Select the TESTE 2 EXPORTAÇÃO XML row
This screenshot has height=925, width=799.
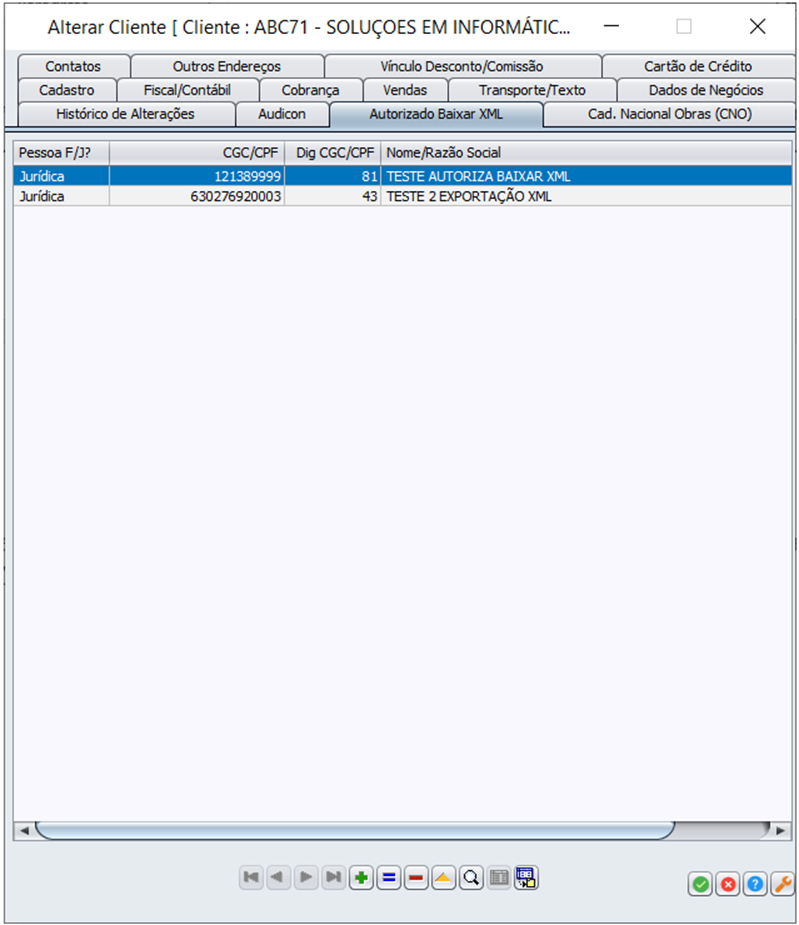point(468,197)
